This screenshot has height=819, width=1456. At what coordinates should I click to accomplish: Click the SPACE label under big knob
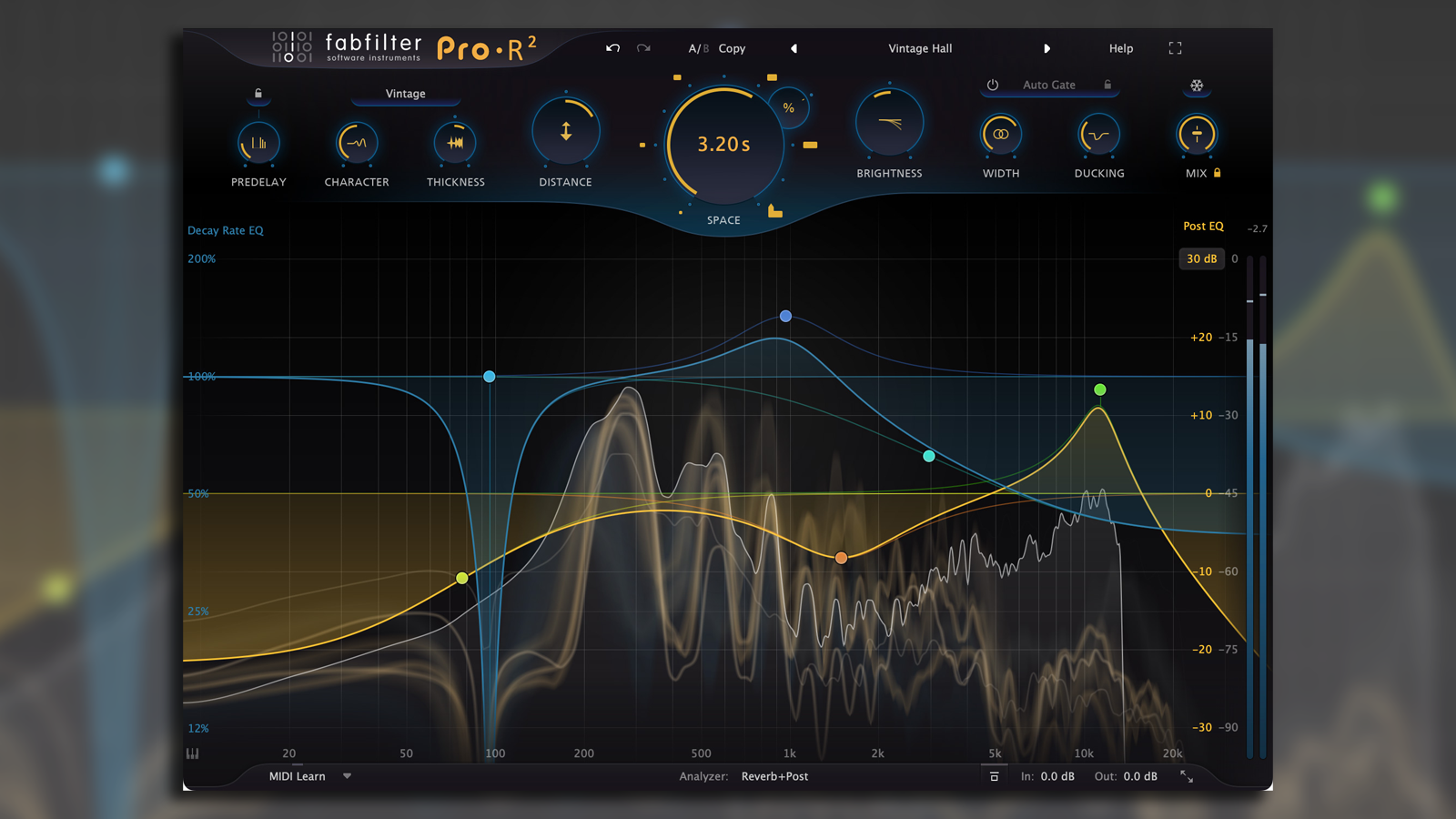[723, 220]
